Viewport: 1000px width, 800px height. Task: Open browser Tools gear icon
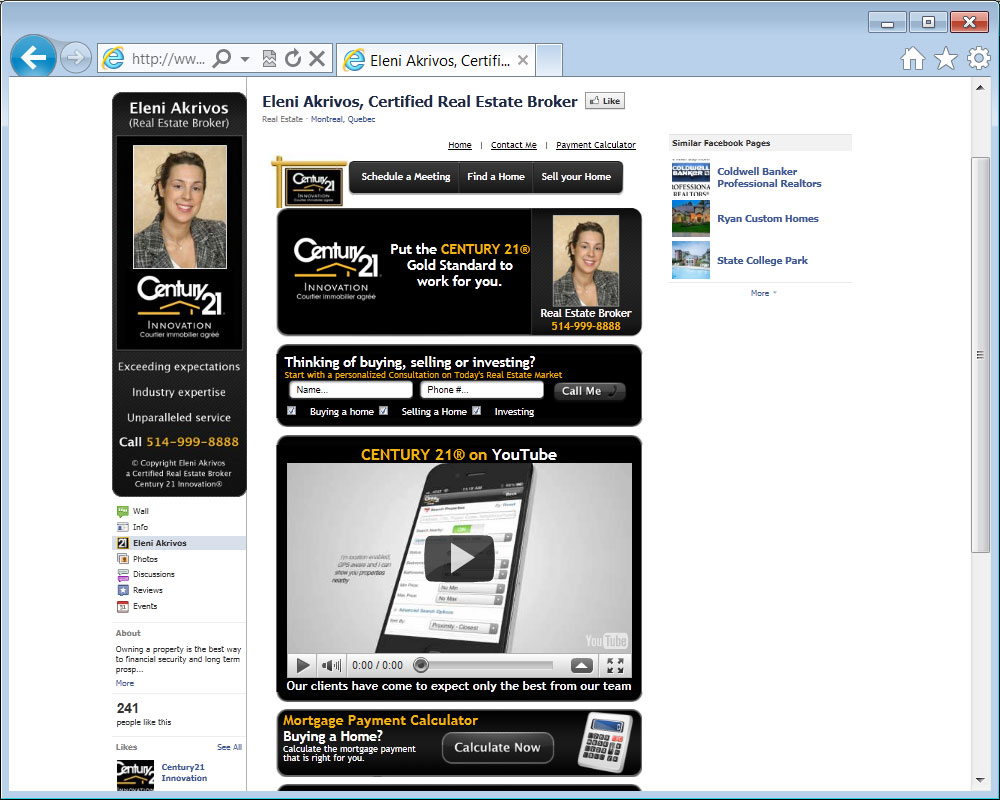pyautogui.click(x=979, y=59)
